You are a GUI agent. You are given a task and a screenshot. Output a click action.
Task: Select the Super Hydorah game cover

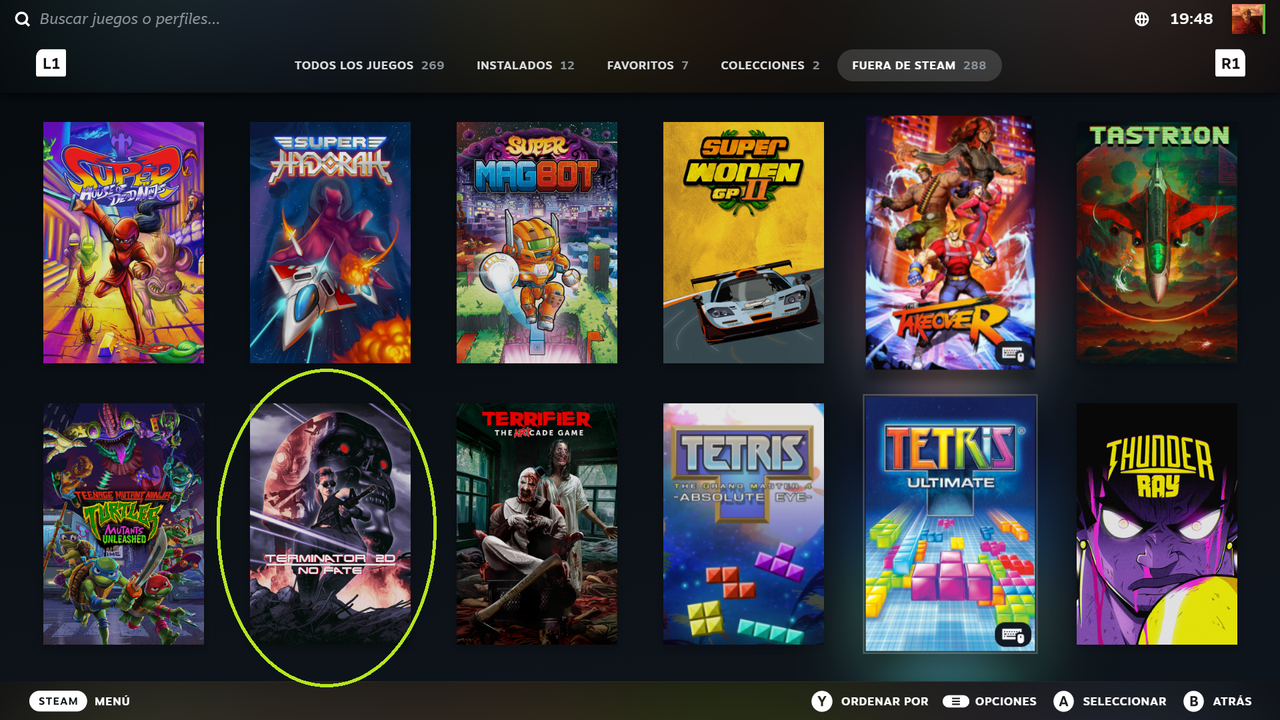tap(330, 243)
